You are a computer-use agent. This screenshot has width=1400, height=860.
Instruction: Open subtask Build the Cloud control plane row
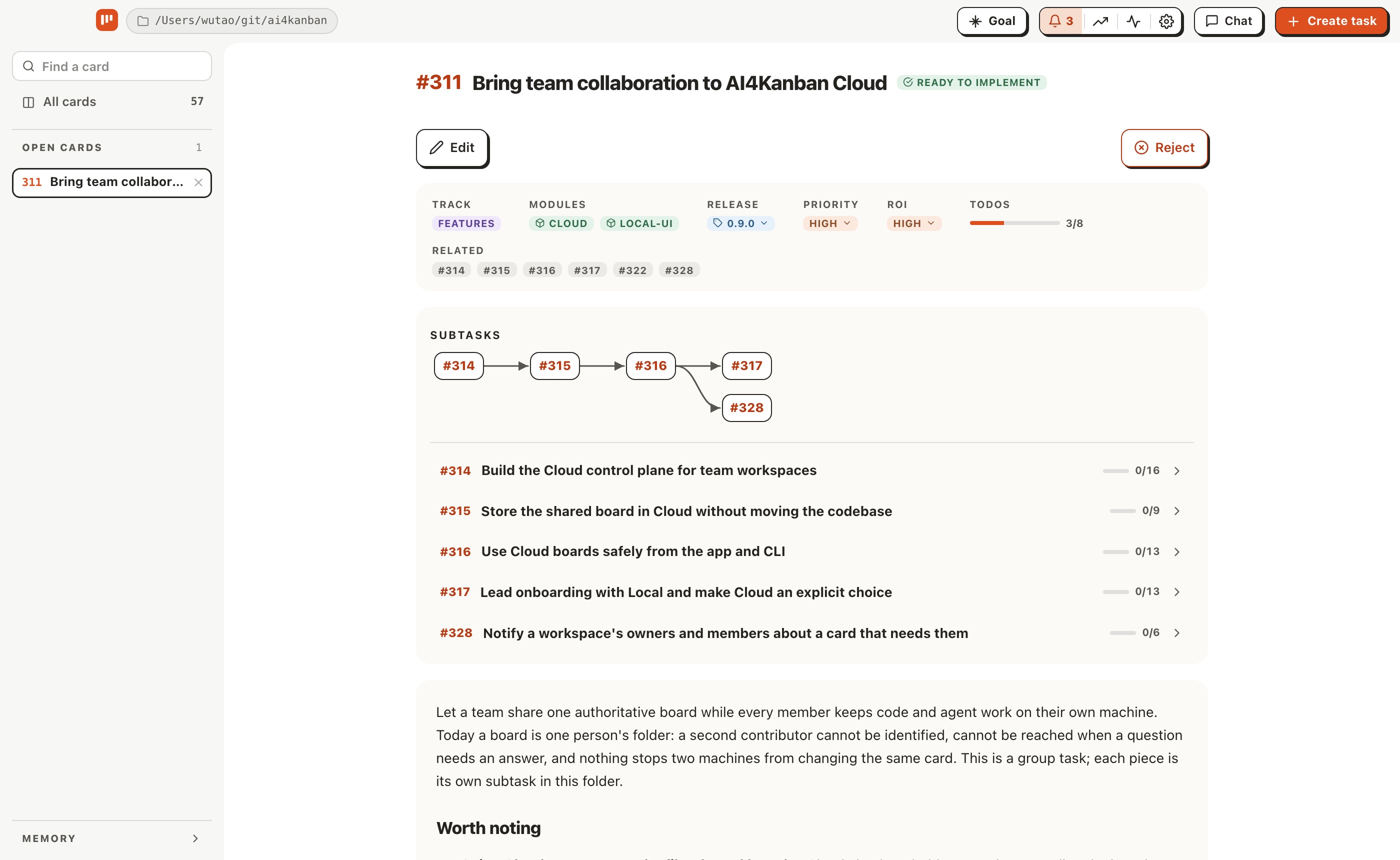[x=811, y=470]
